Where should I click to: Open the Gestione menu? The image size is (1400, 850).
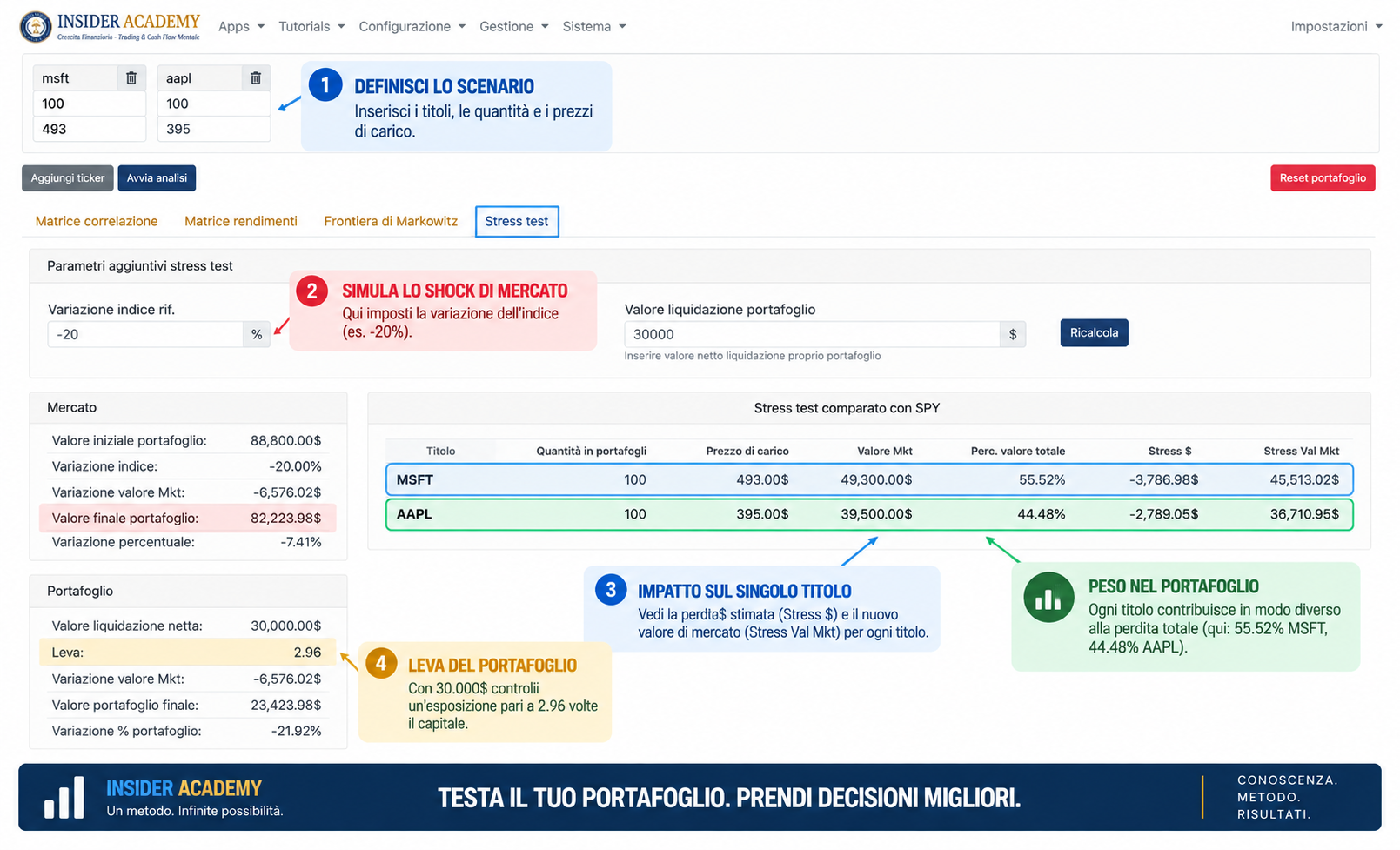tap(514, 27)
